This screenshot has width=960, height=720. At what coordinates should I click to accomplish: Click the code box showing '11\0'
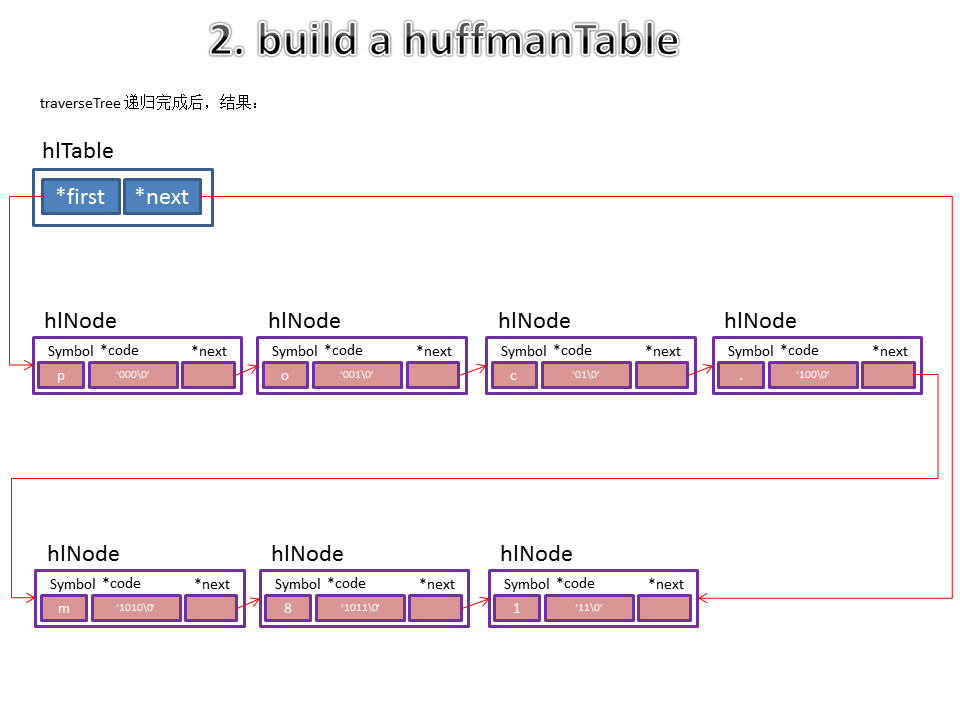589,608
